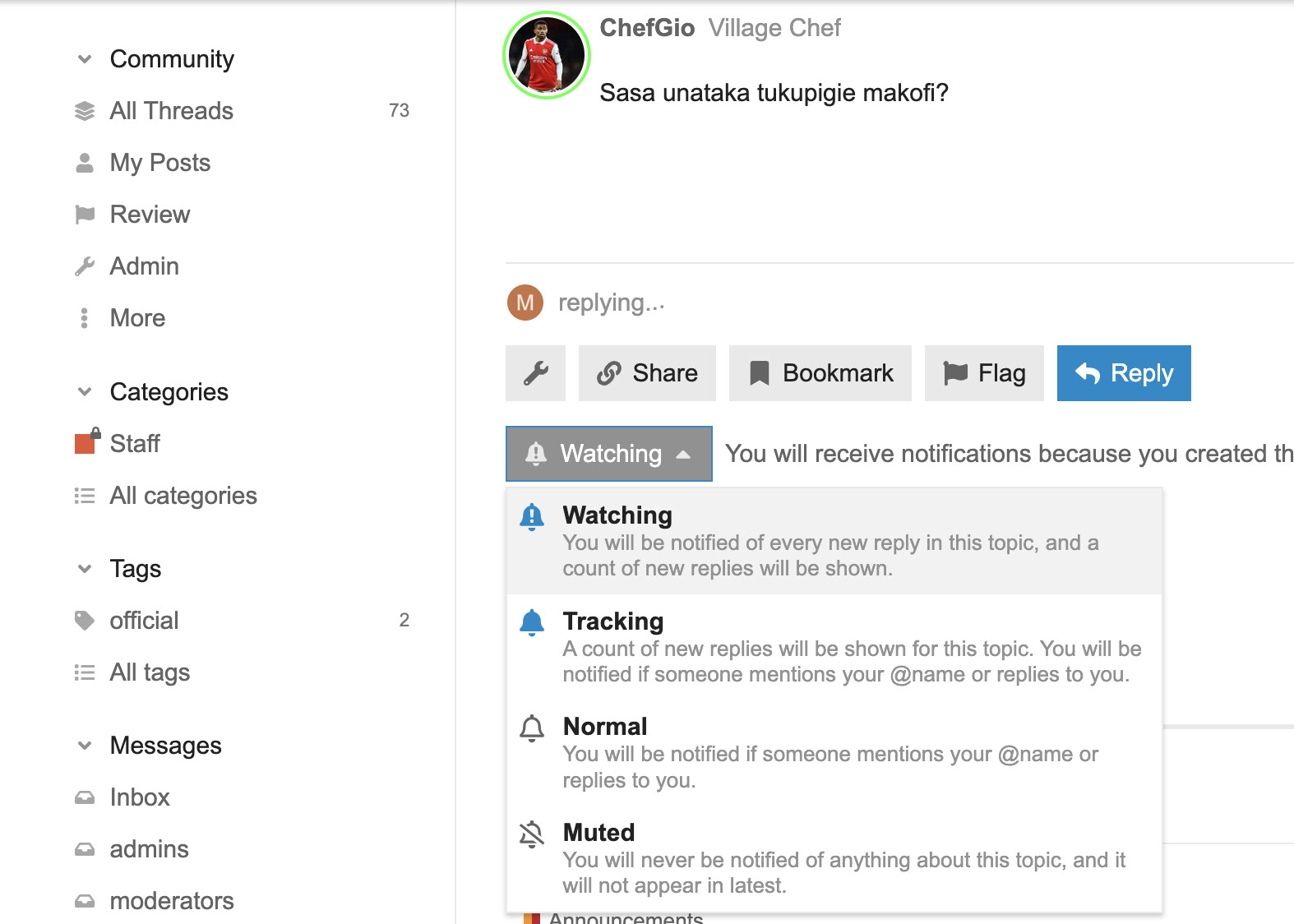This screenshot has height=924, width=1294.
Task: Click the My Posts person icon
Action: 85,163
